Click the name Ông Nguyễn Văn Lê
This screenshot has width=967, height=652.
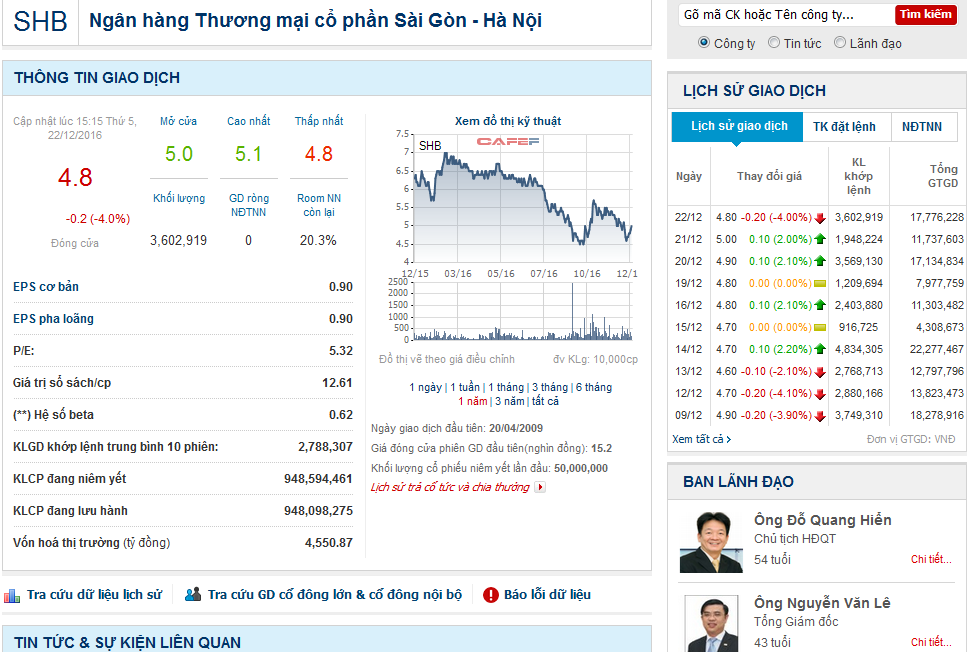click(x=822, y=603)
